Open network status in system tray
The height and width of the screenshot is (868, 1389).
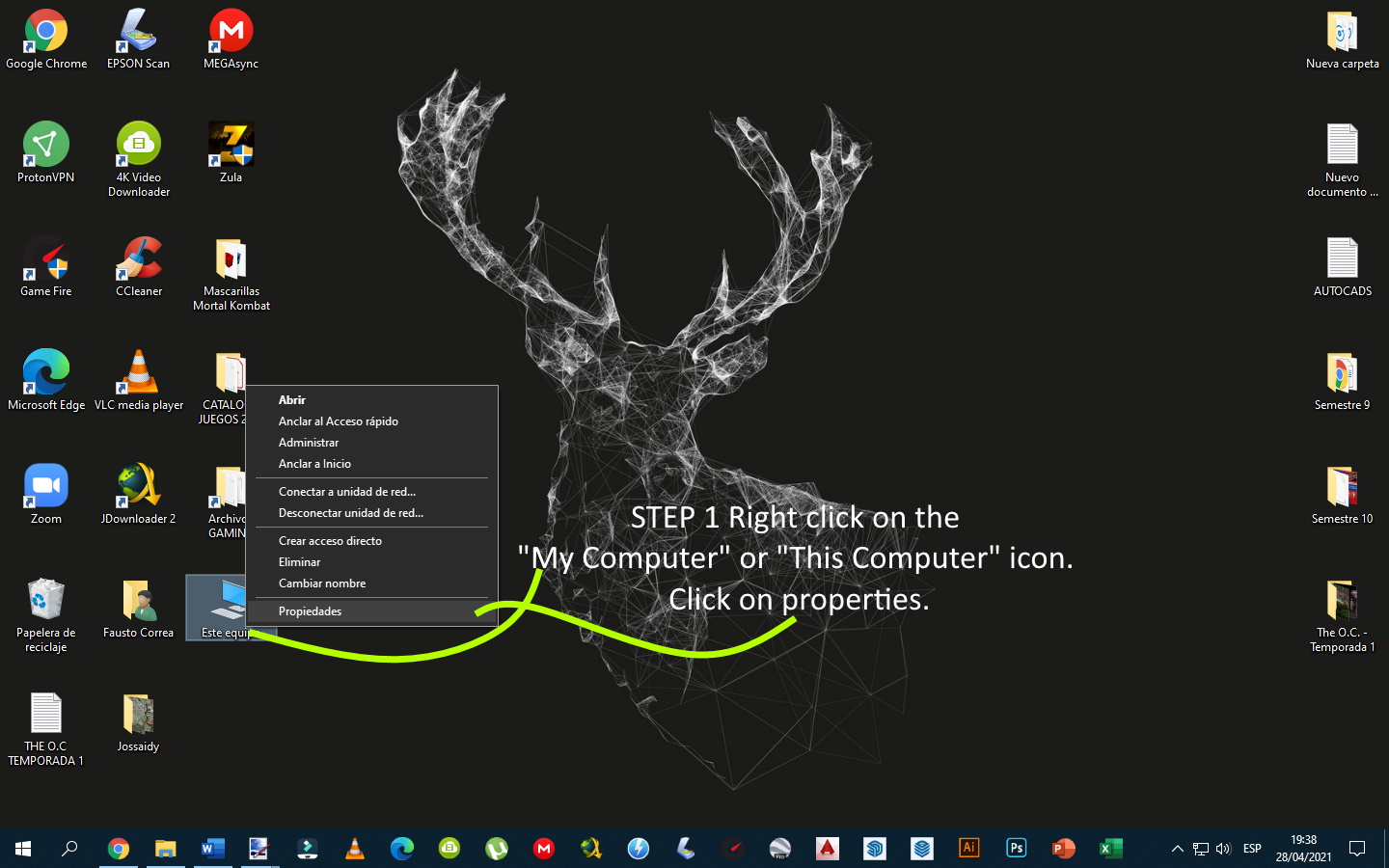coord(1200,849)
